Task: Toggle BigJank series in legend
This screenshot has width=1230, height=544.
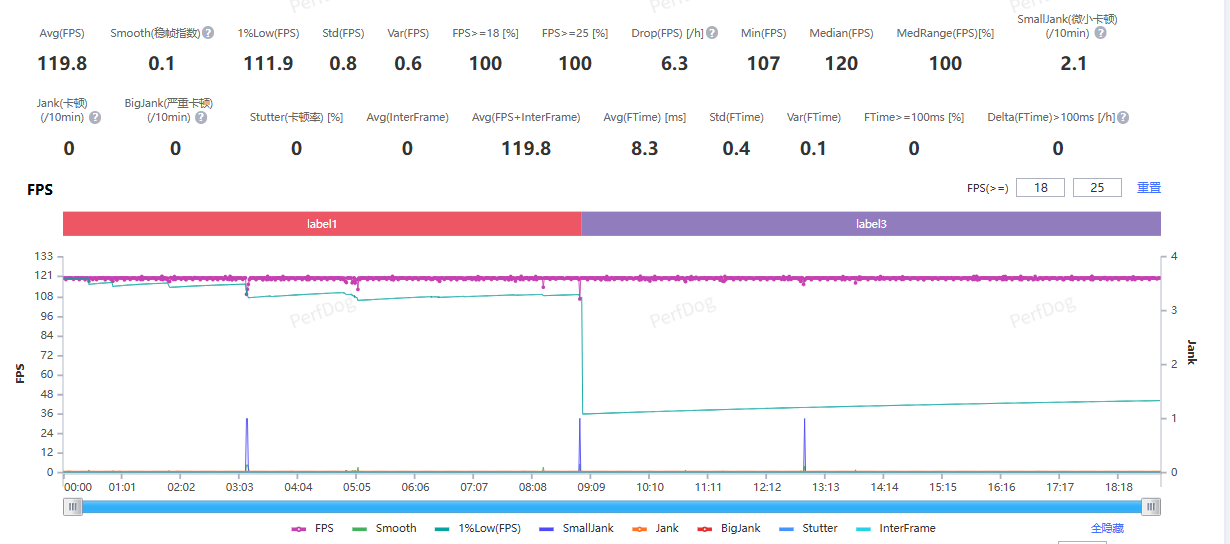Action: tap(729, 528)
